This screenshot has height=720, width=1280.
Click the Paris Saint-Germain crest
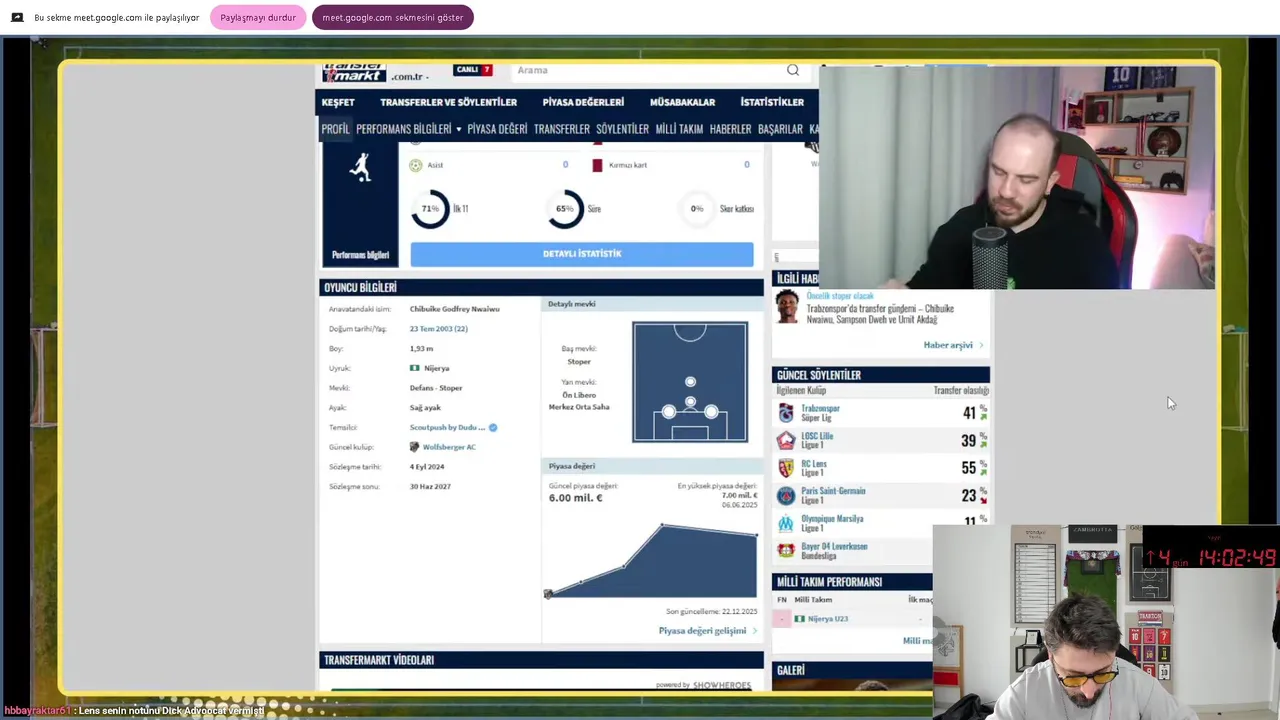(x=786, y=495)
